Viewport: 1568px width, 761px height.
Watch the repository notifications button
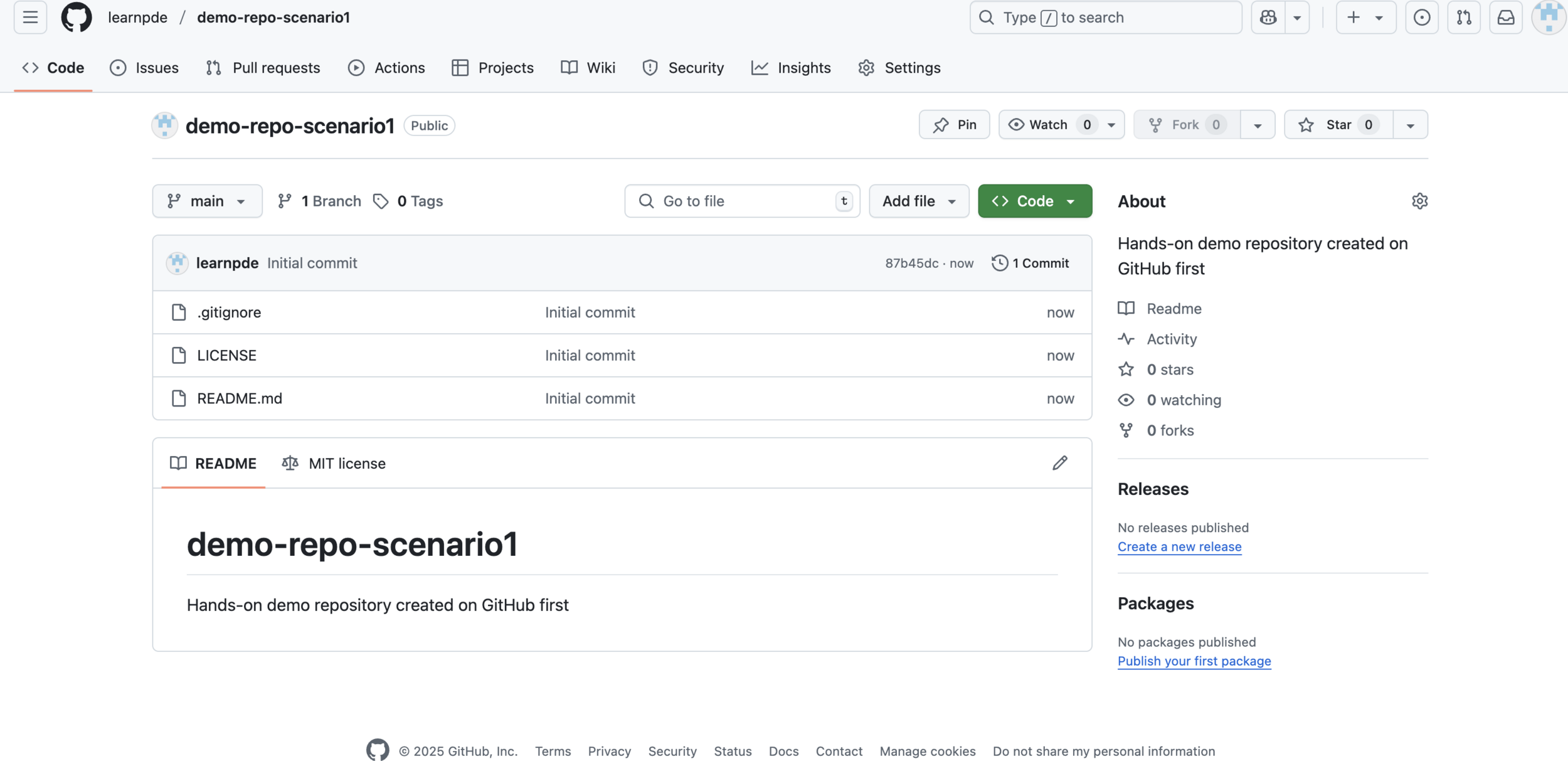[x=1048, y=125]
